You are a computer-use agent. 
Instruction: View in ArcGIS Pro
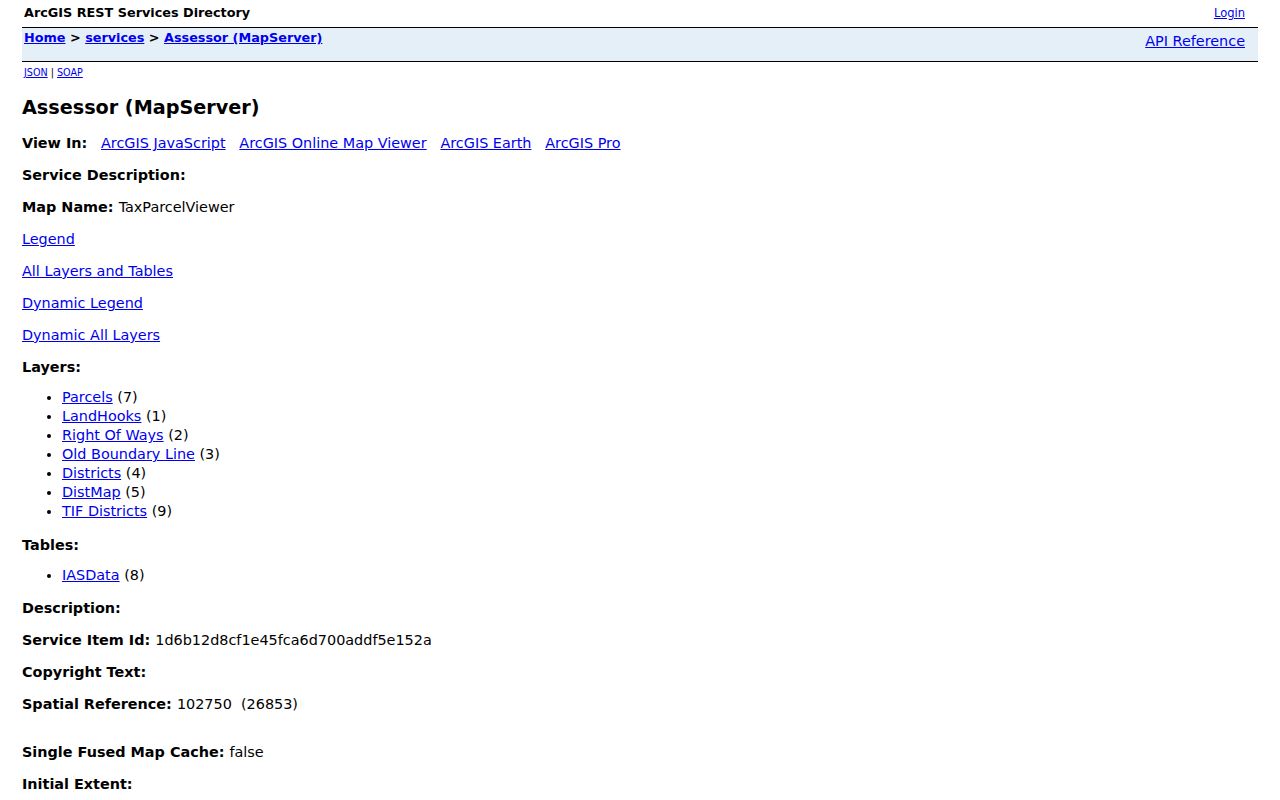click(x=583, y=143)
